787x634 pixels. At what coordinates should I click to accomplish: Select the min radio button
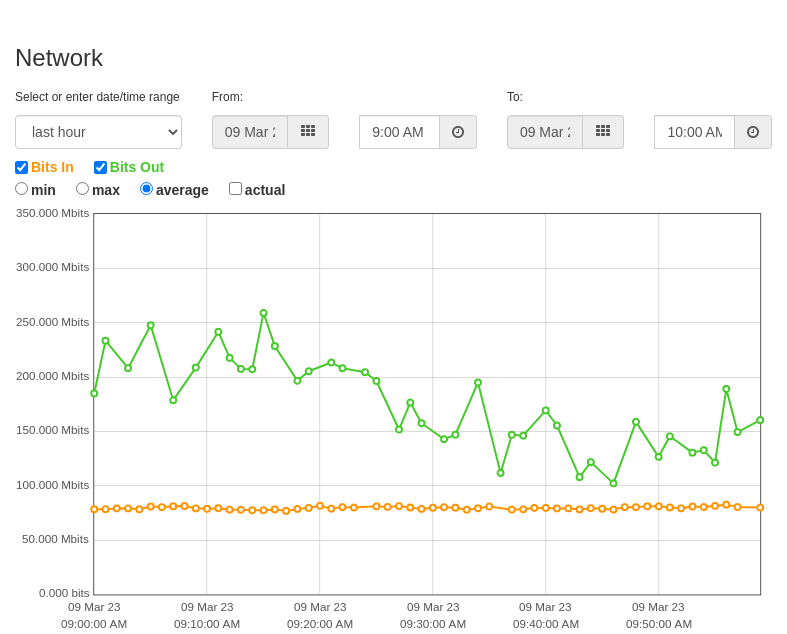[22, 189]
